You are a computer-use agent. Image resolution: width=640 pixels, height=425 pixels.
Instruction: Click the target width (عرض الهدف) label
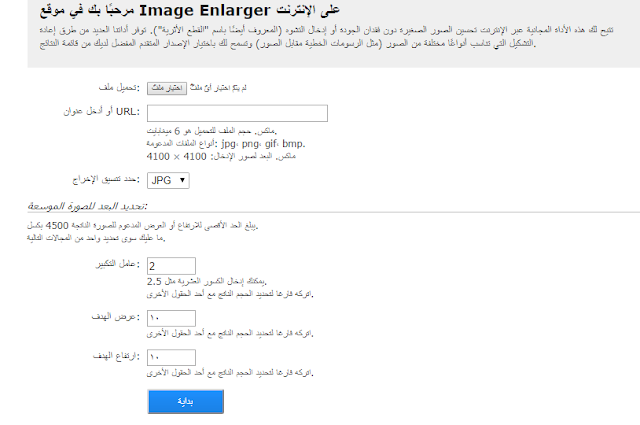coord(116,316)
